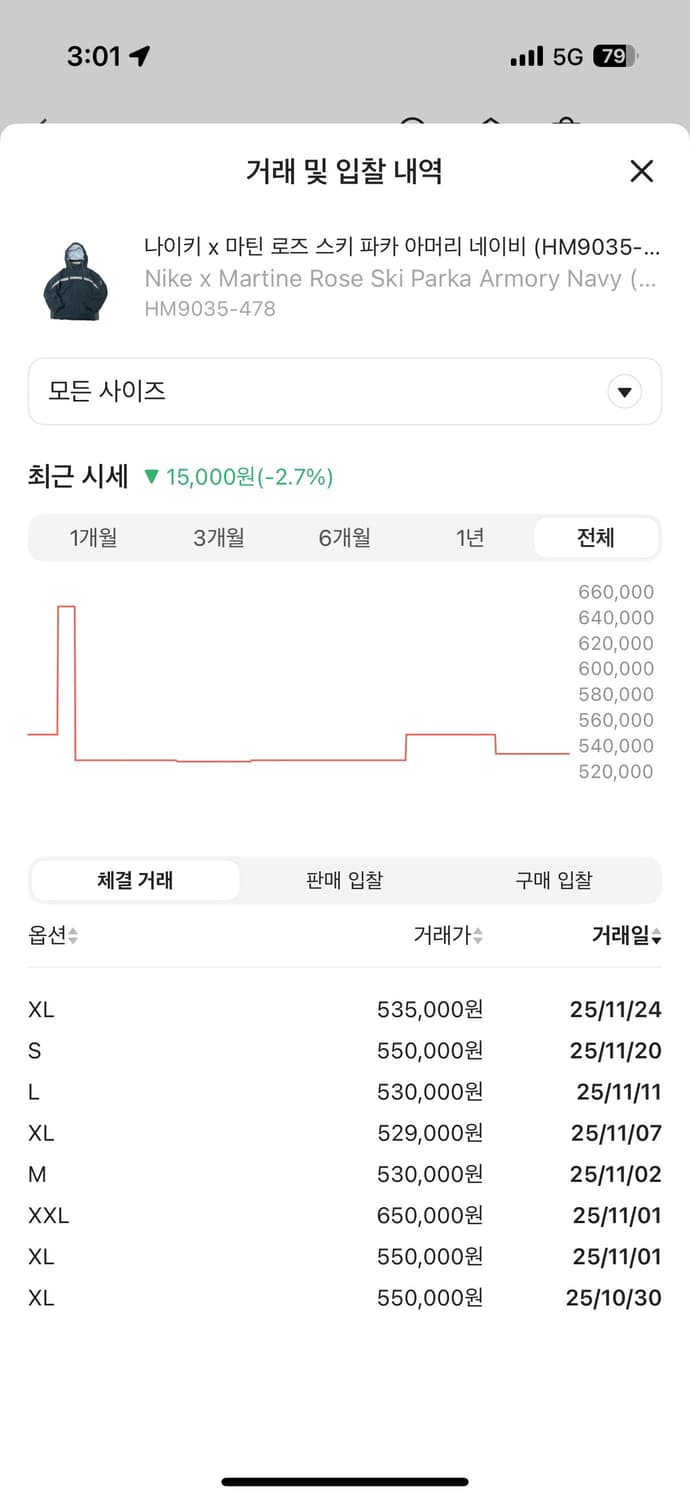Select the 1개월 chart period
Viewport: 690px width, 1500px height.
pos(95,537)
